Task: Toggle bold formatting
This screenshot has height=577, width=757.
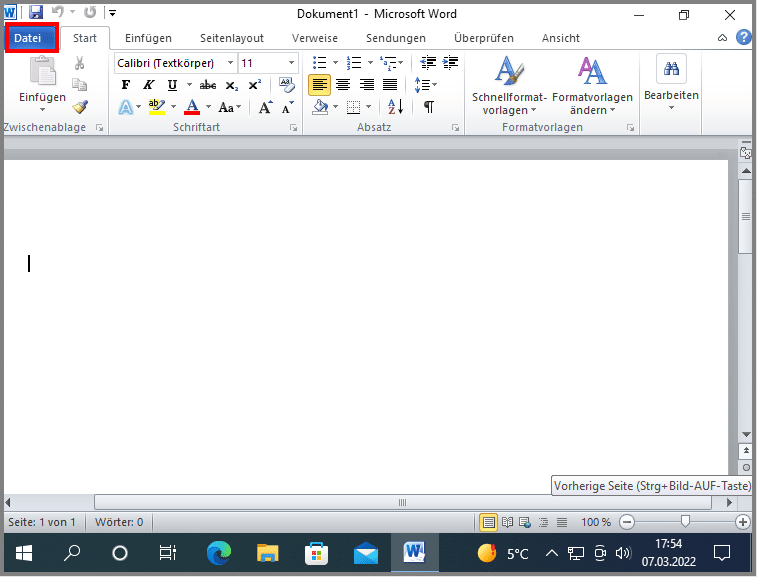Action: pyautogui.click(x=126, y=85)
